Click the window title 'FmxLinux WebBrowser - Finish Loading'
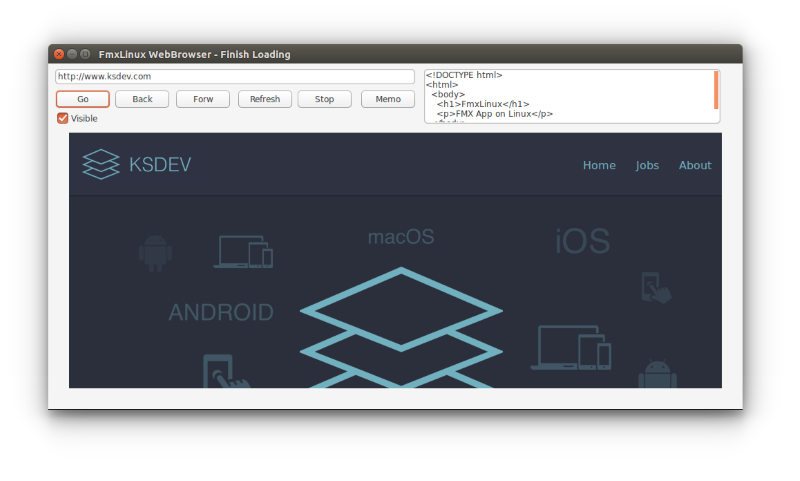 pos(194,55)
